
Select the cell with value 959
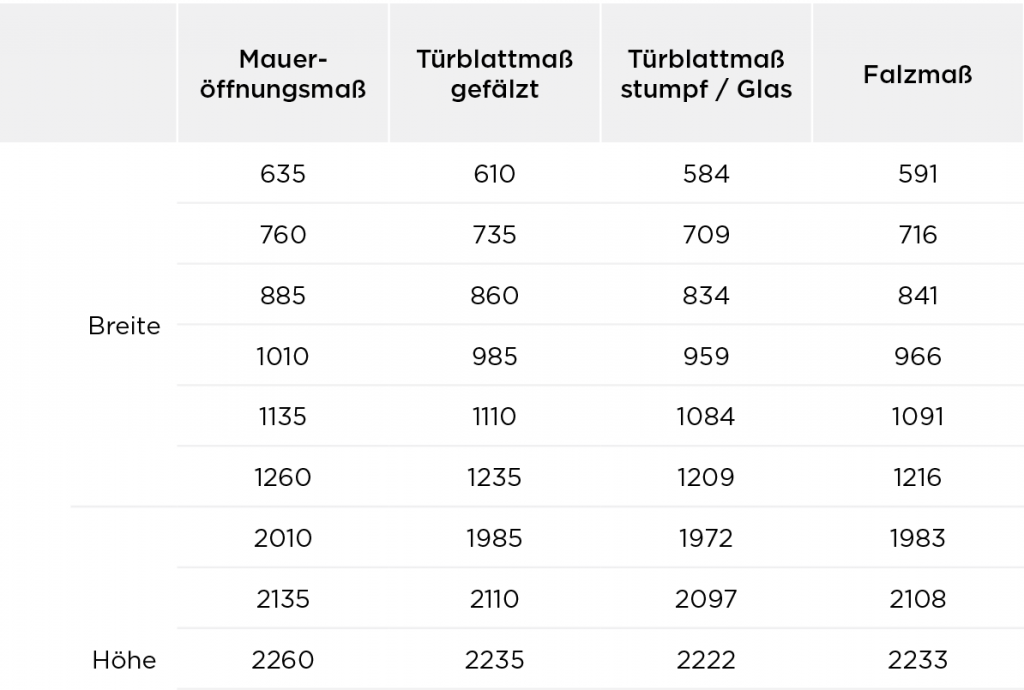(706, 356)
